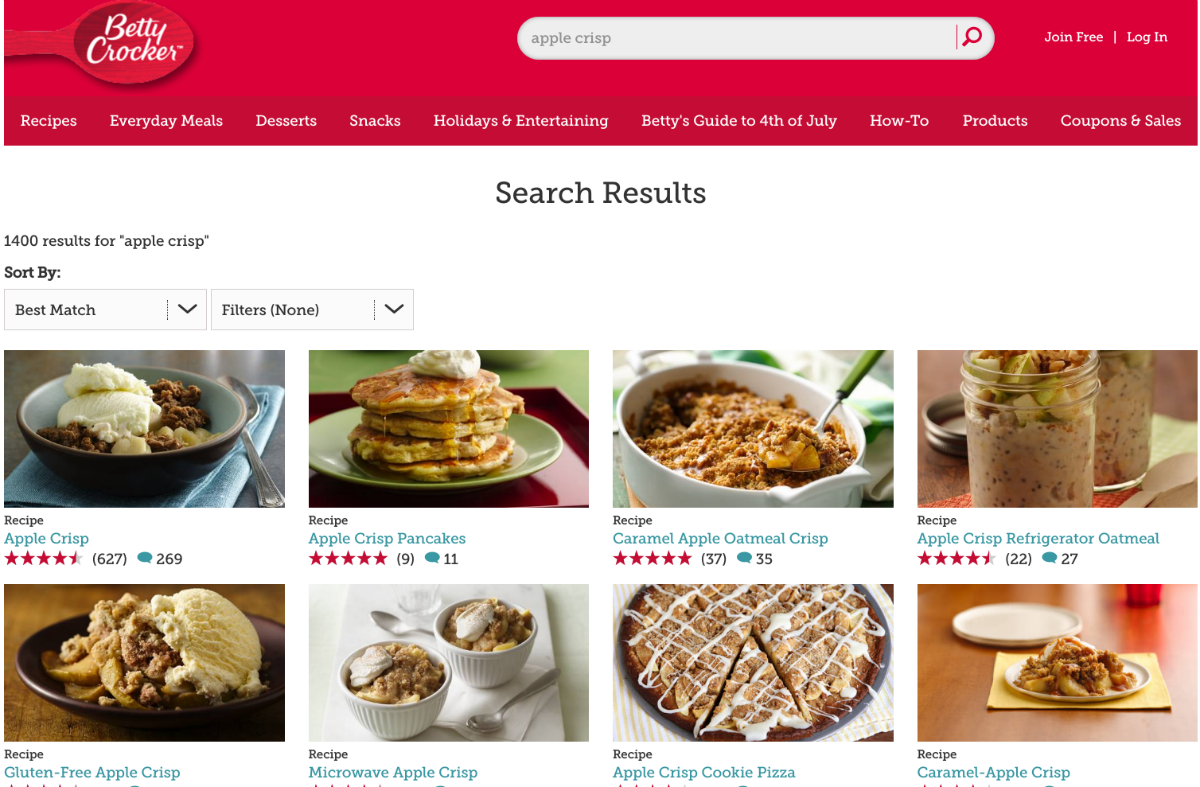Screen dimensions: 1200x787
Task: Click comment bubble for Caramel Apple Oatmeal Crisp
Action: click(x=745, y=558)
